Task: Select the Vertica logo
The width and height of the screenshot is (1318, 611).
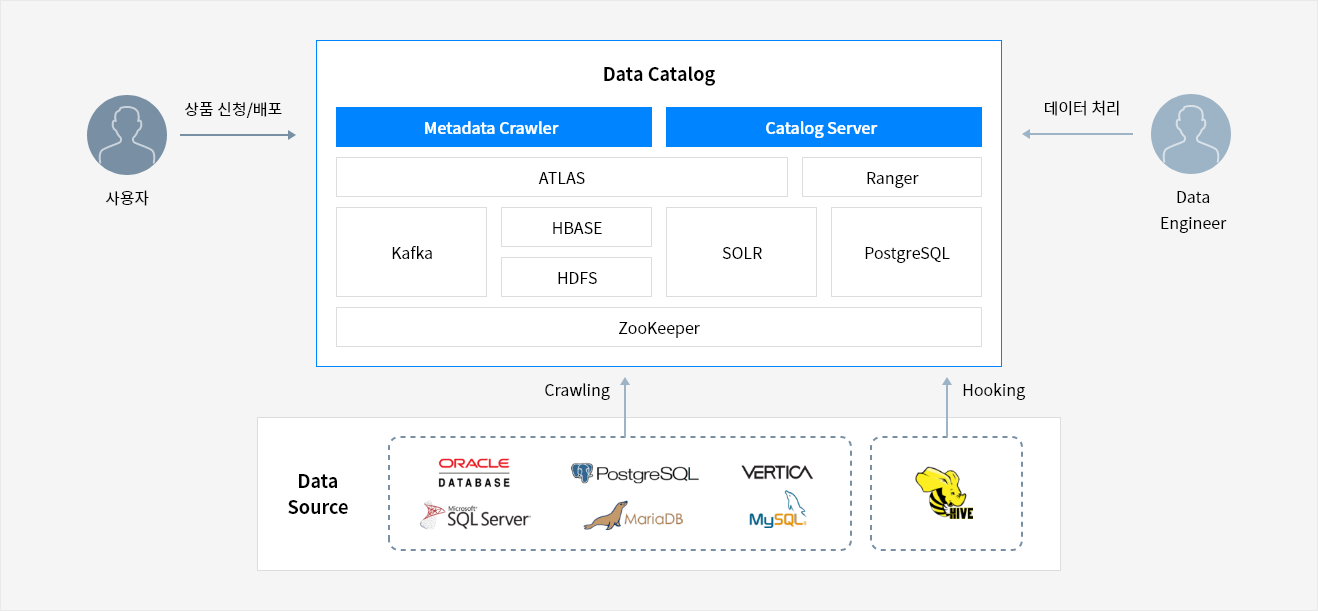Action: tap(777, 472)
